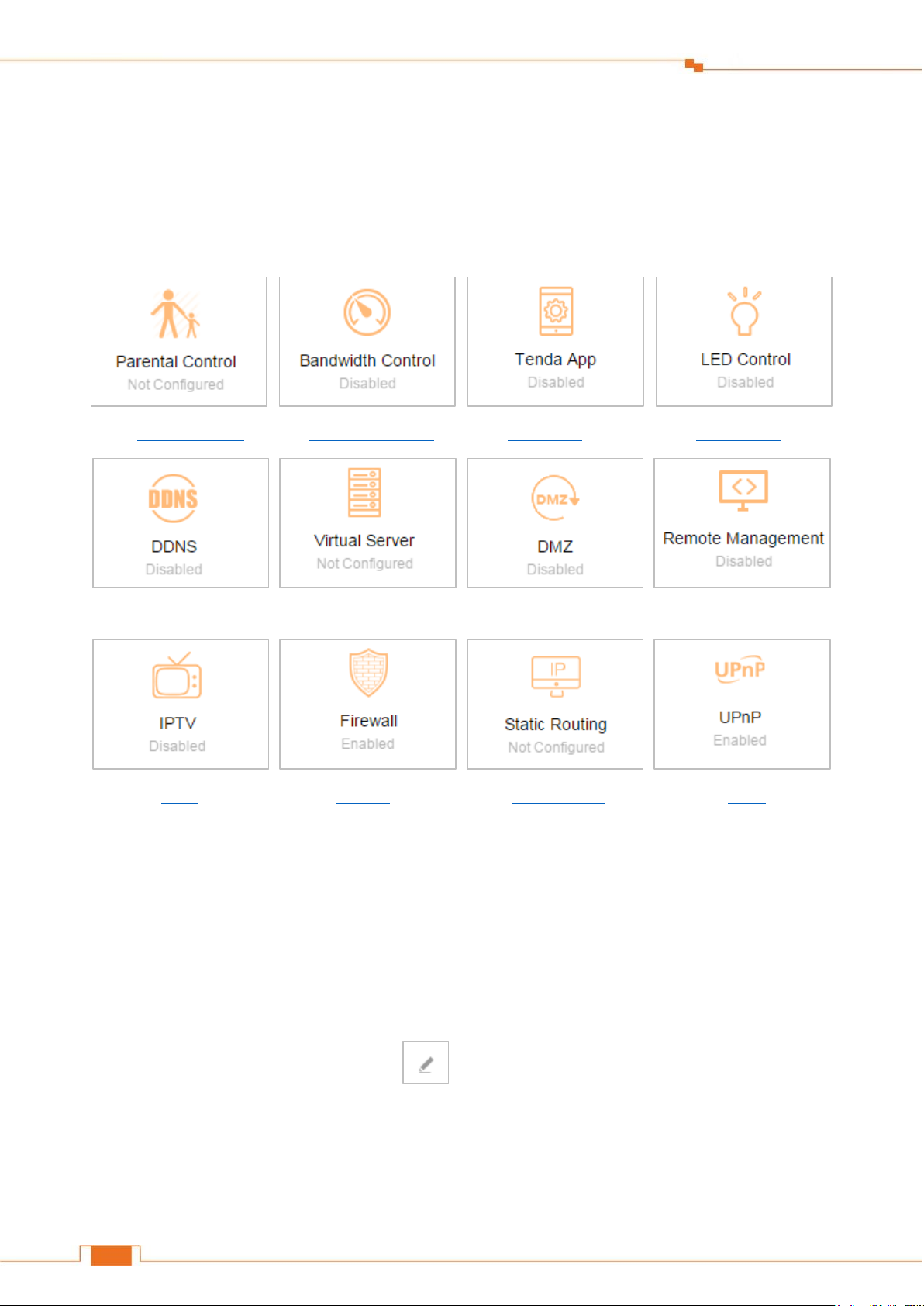Select the Static Routing IP monitor icon
Viewport: 924px width, 1306px height.
(556, 676)
